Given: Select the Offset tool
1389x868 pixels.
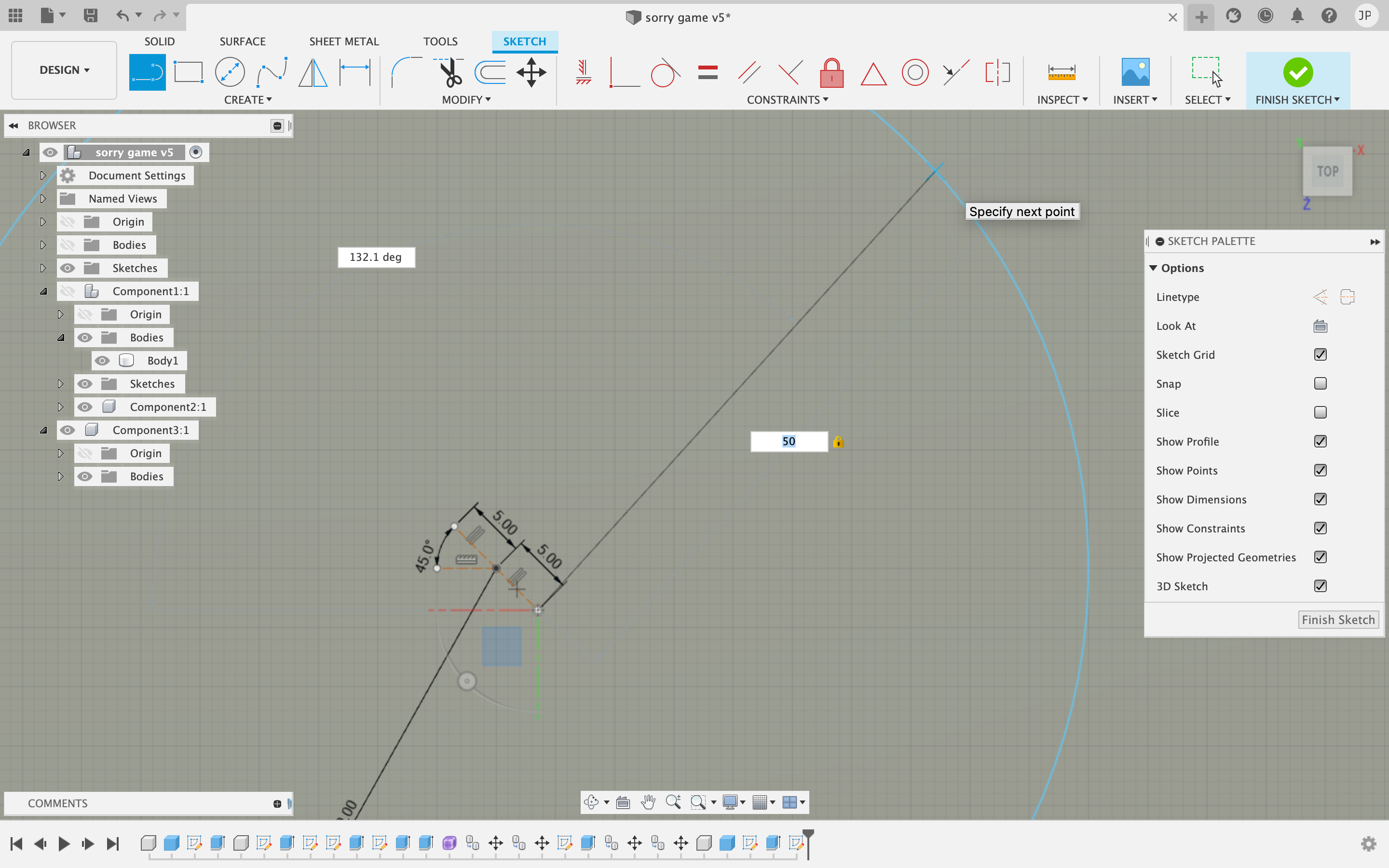Looking at the screenshot, I should pyautogui.click(x=490, y=72).
